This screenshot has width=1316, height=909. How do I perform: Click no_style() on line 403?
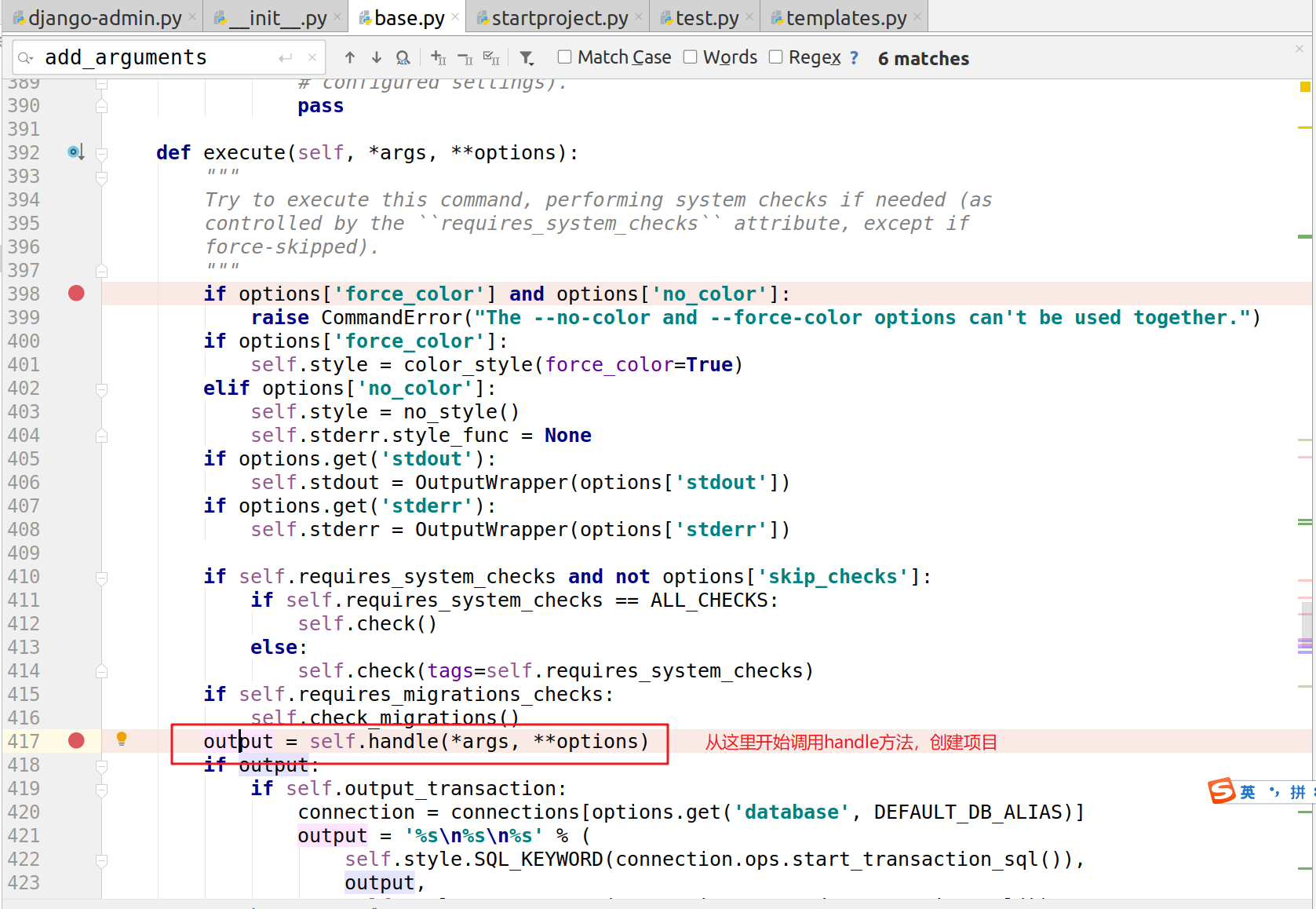pos(461,411)
